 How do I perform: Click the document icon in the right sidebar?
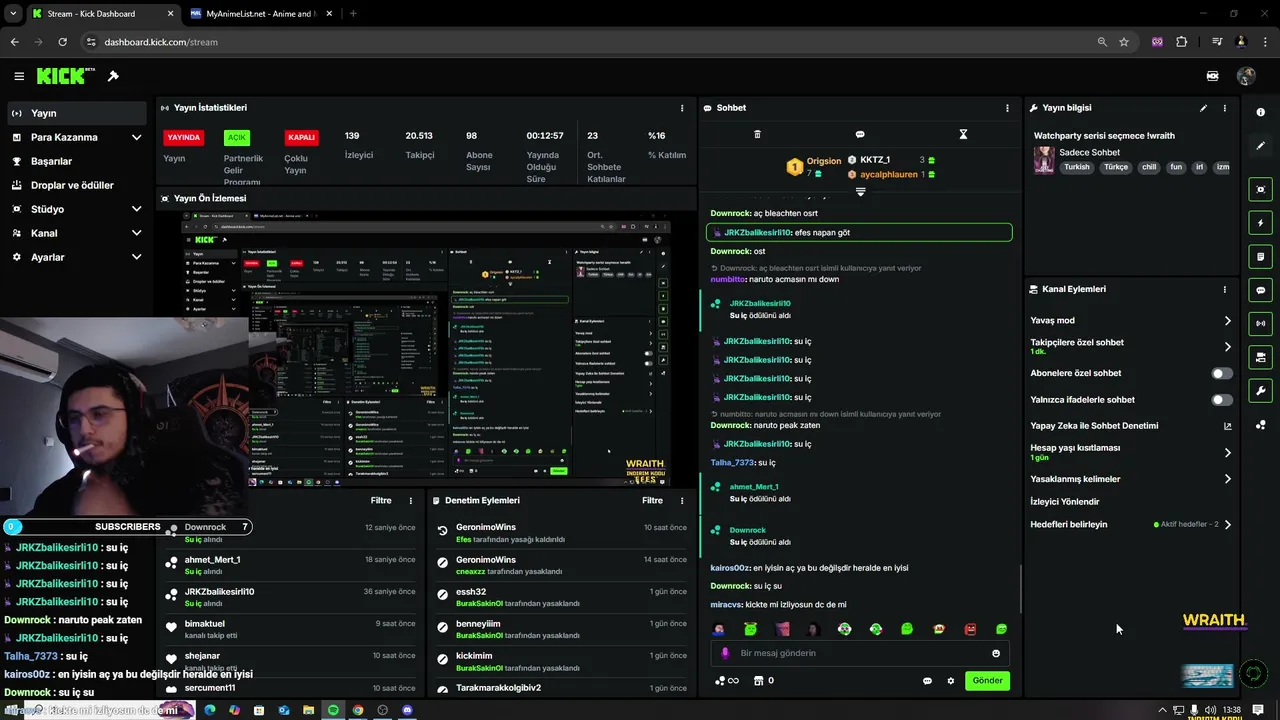coord(1260,257)
